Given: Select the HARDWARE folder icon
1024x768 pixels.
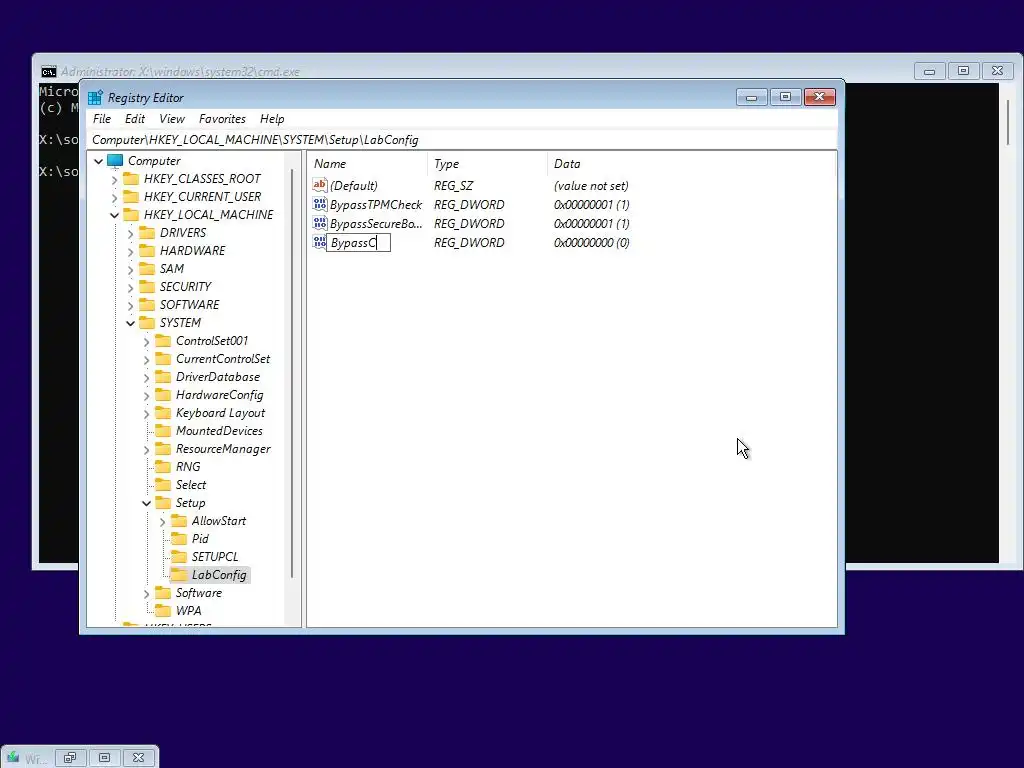Looking at the screenshot, I should pyautogui.click(x=148, y=251).
